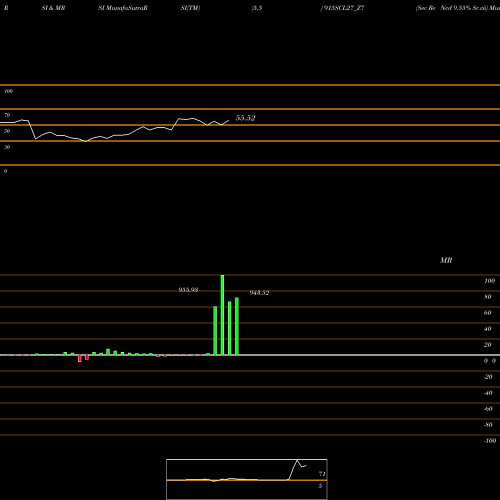The width and height of the screenshot is (500, 500).
Task: Click the -100 label on MR axis
Action: click(490, 441)
